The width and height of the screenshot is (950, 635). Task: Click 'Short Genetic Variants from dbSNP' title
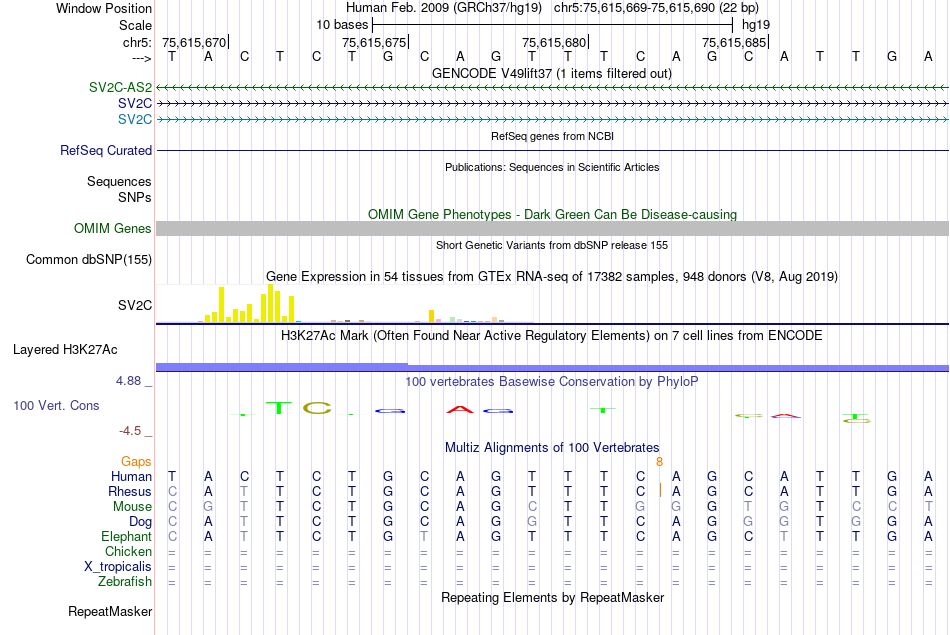tap(552, 245)
